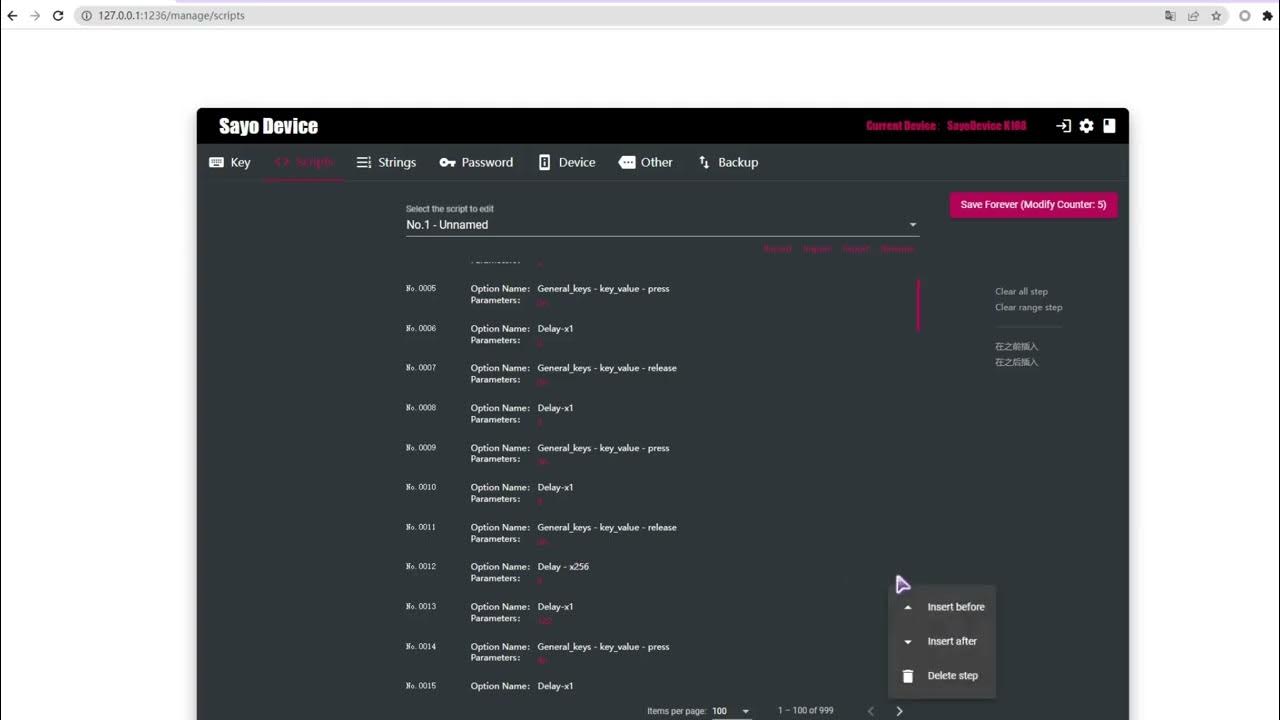Click the Rename link under script selector
The image size is (1280, 720).
tap(897, 249)
